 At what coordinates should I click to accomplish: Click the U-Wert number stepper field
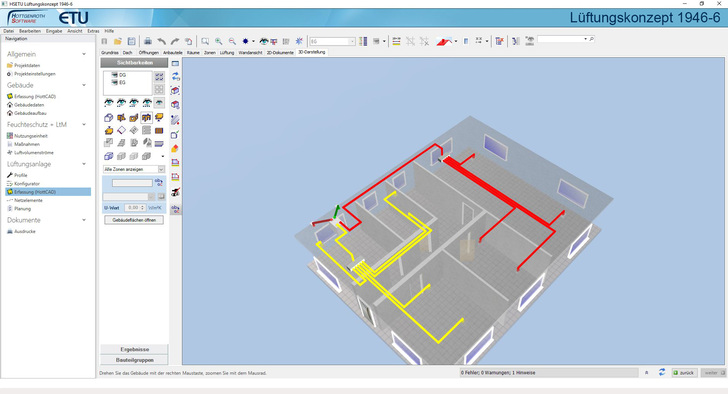pos(135,208)
